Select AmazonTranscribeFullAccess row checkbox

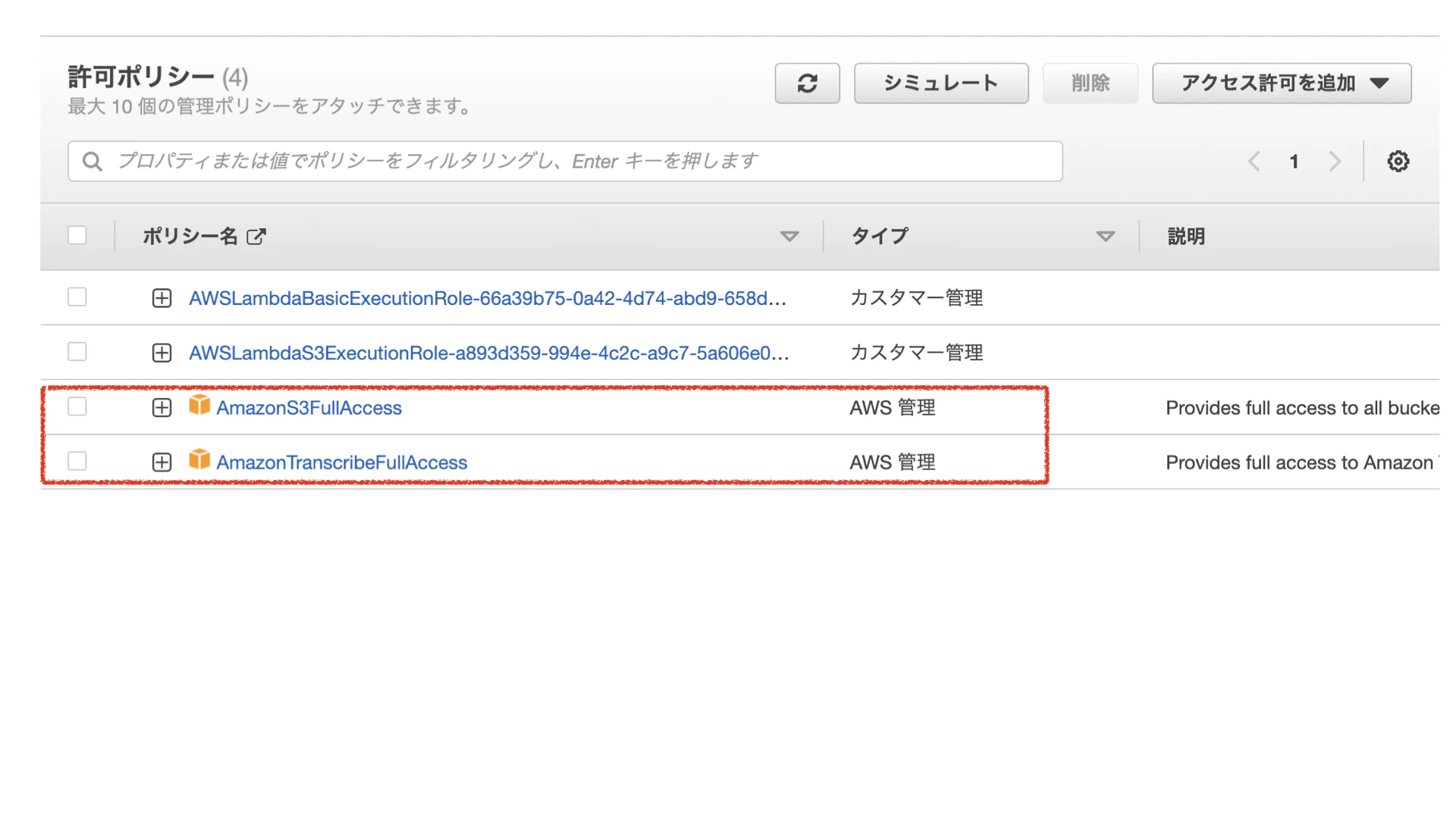click(77, 461)
